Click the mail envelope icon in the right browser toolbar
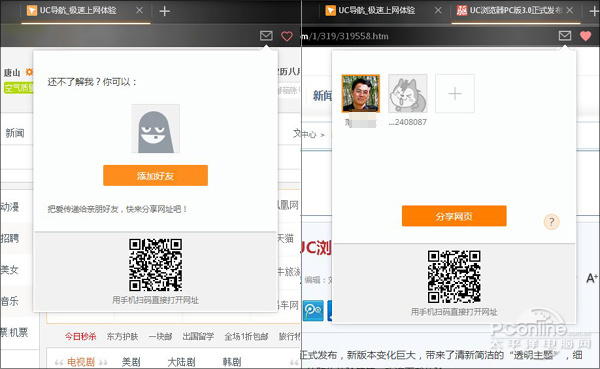Image resolution: width=600 pixels, height=369 pixels. (565, 36)
